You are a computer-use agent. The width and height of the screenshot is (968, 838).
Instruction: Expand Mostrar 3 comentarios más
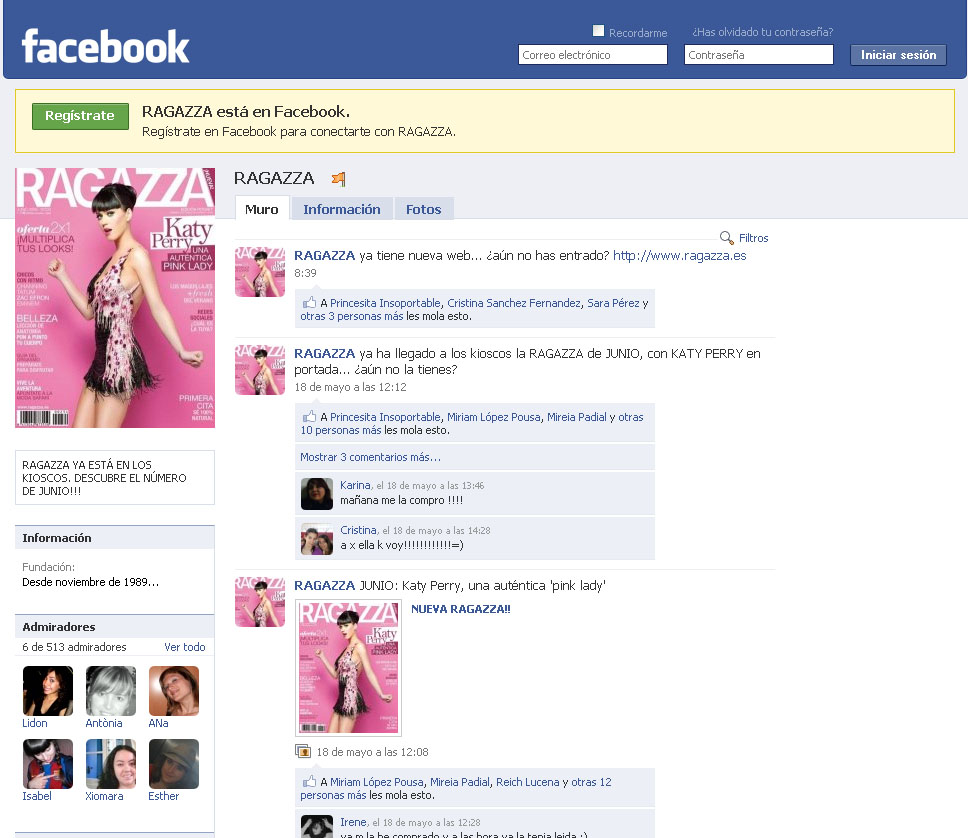[370, 457]
